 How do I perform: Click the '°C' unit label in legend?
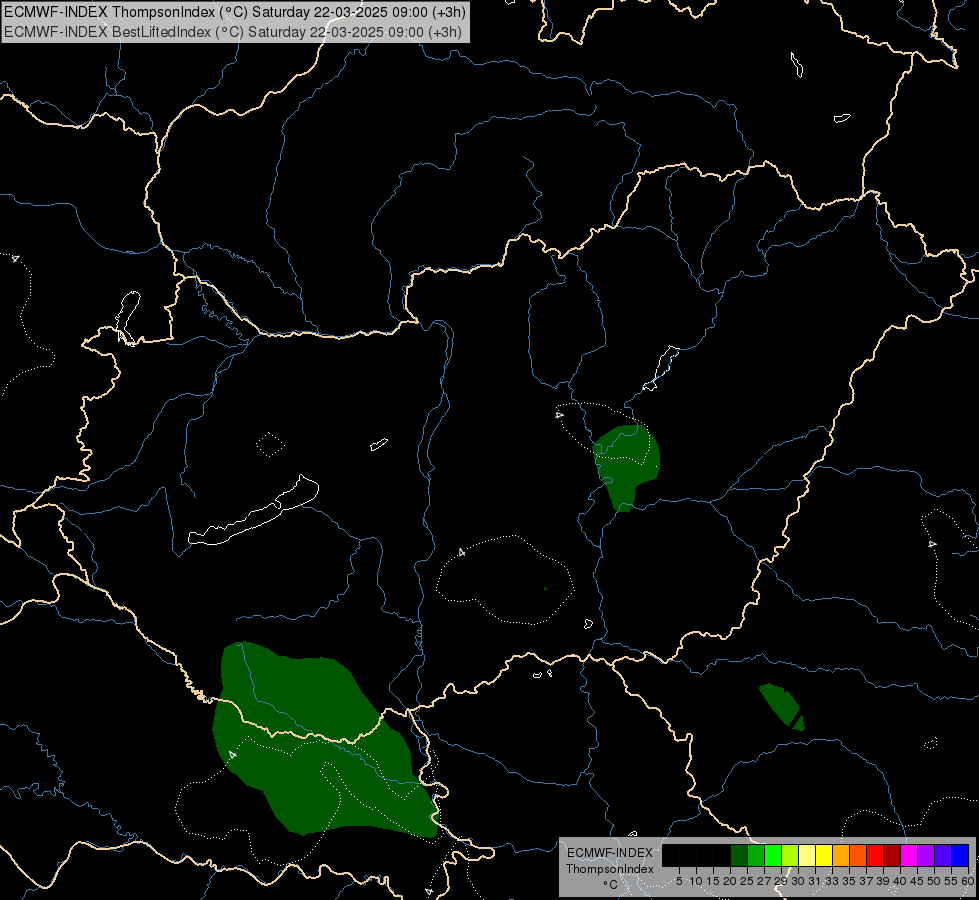coord(611,885)
